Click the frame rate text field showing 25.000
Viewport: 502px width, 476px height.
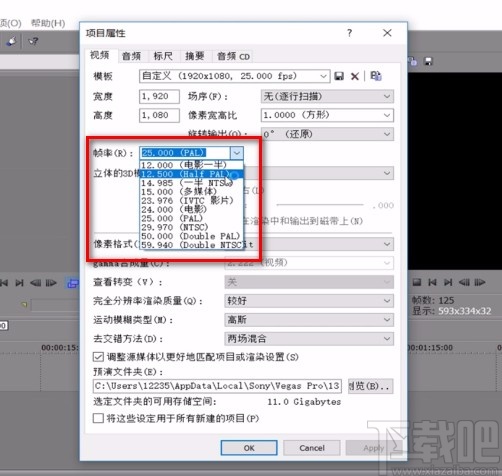185,153
